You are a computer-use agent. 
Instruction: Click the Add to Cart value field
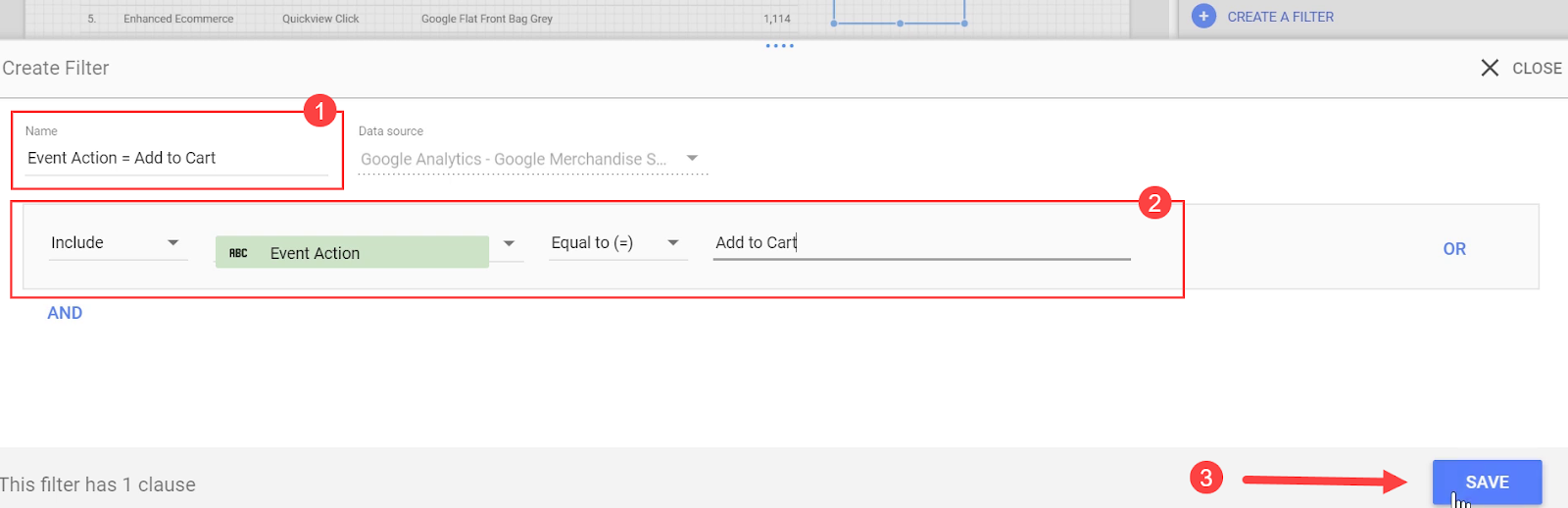click(921, 242)
